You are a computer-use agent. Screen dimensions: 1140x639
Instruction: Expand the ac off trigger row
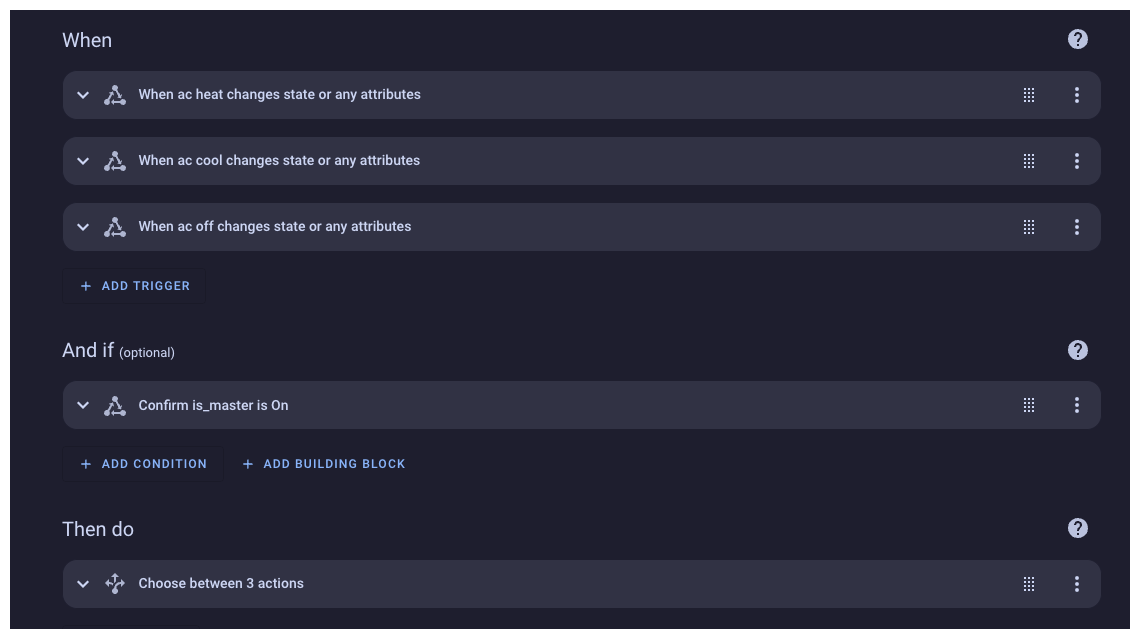pos(83,227)
